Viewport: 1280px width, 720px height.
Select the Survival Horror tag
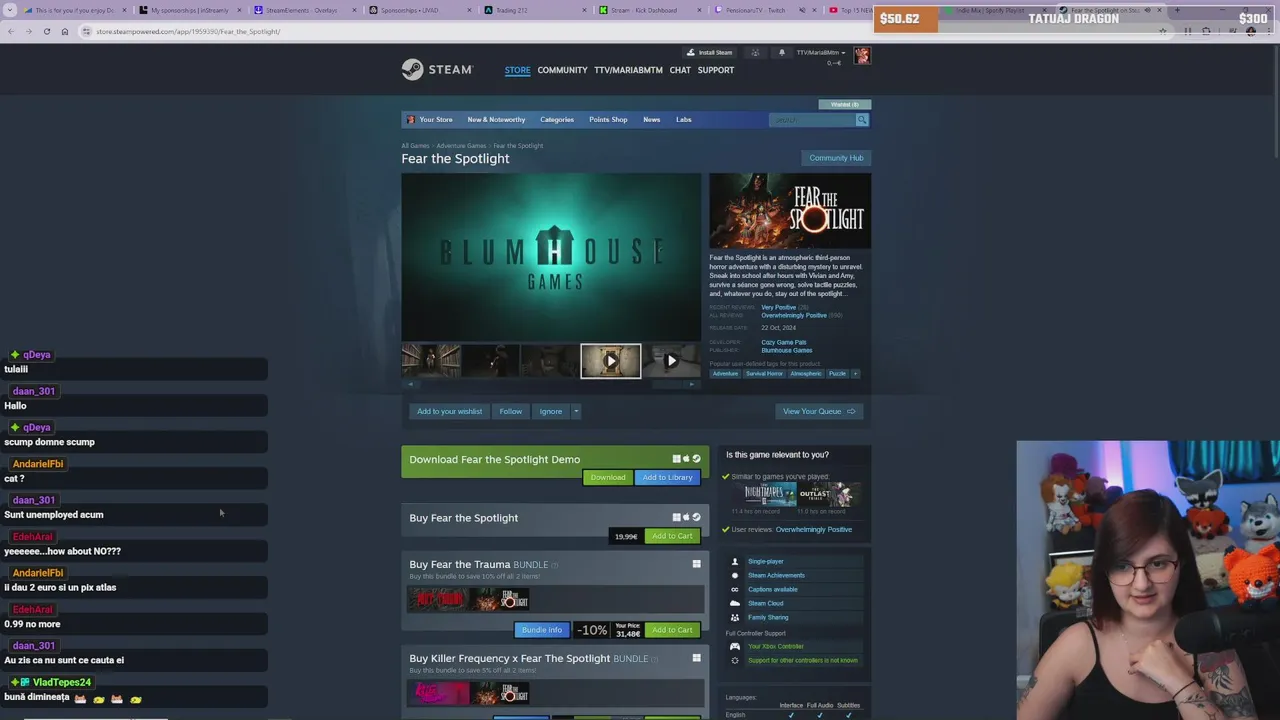(x=764, y=374)
